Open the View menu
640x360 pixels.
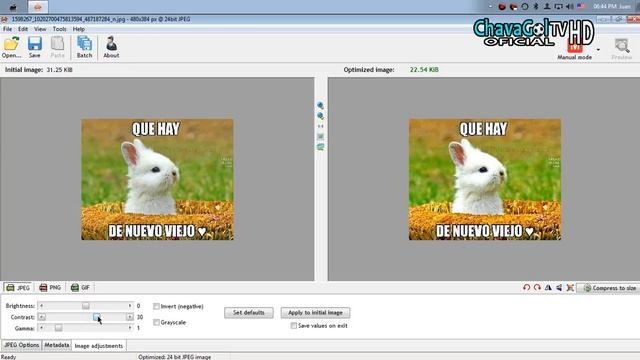(x=40, y=29)
